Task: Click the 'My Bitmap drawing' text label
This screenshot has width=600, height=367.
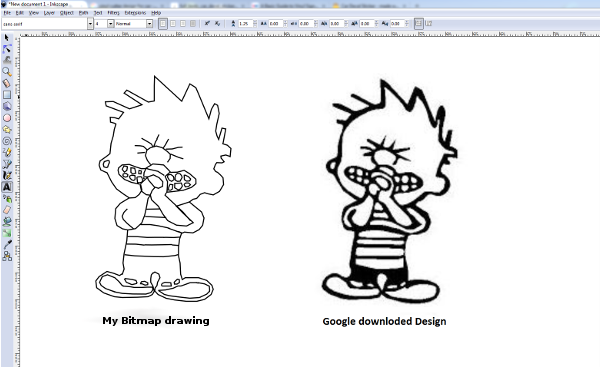Action: click(156, 320)
